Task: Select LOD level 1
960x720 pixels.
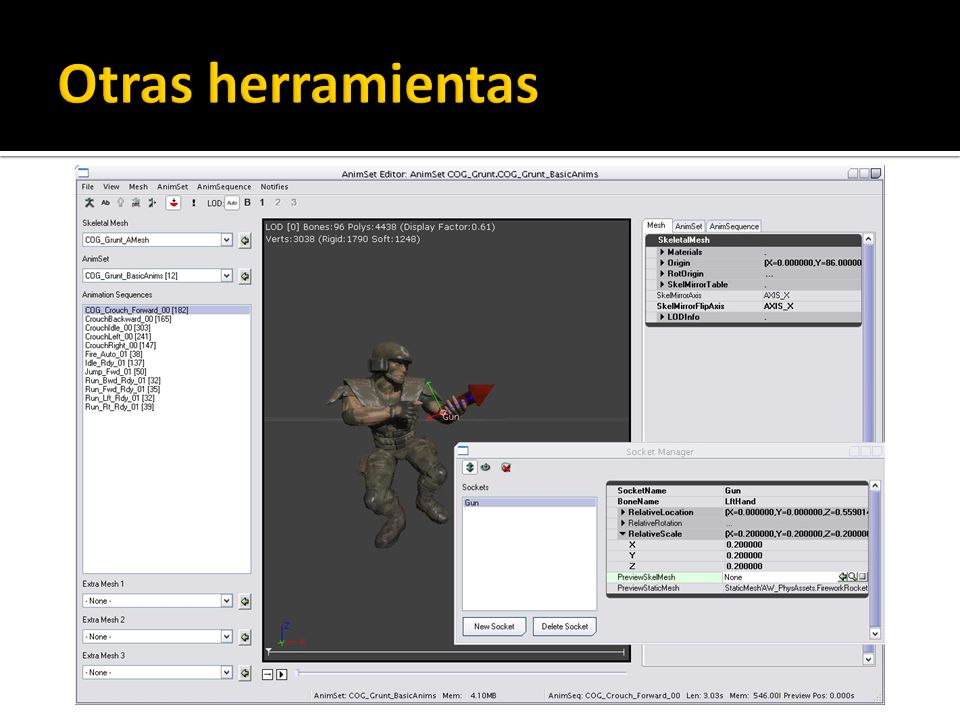Action: point(262,203)
